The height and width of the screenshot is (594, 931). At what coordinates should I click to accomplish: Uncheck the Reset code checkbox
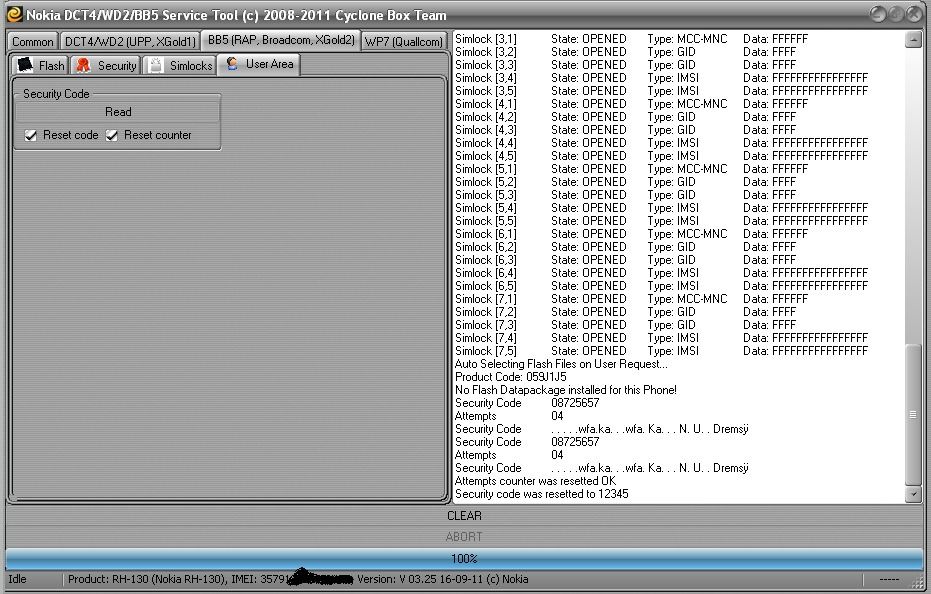pyautogui.click(x=31, y=135)
